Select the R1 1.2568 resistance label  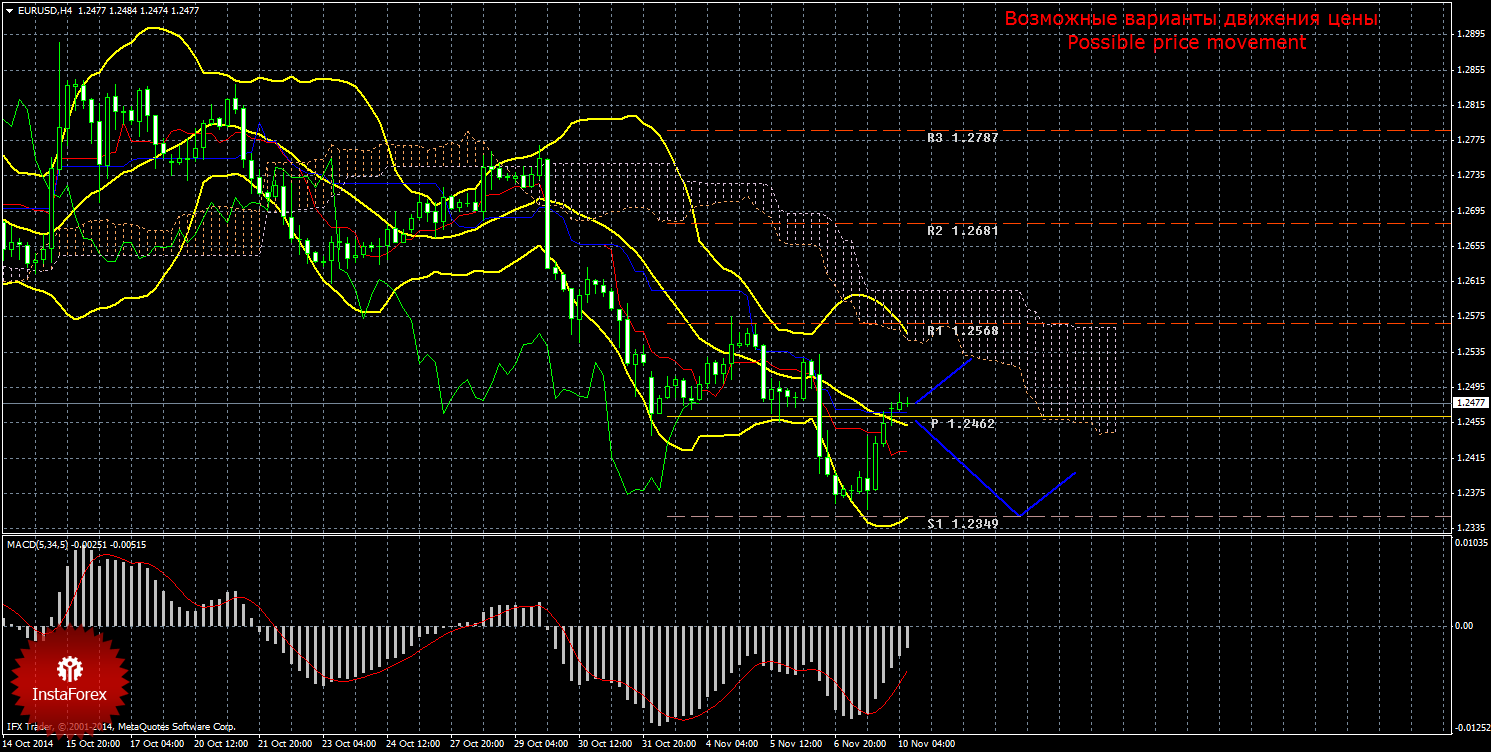[962, 330]
